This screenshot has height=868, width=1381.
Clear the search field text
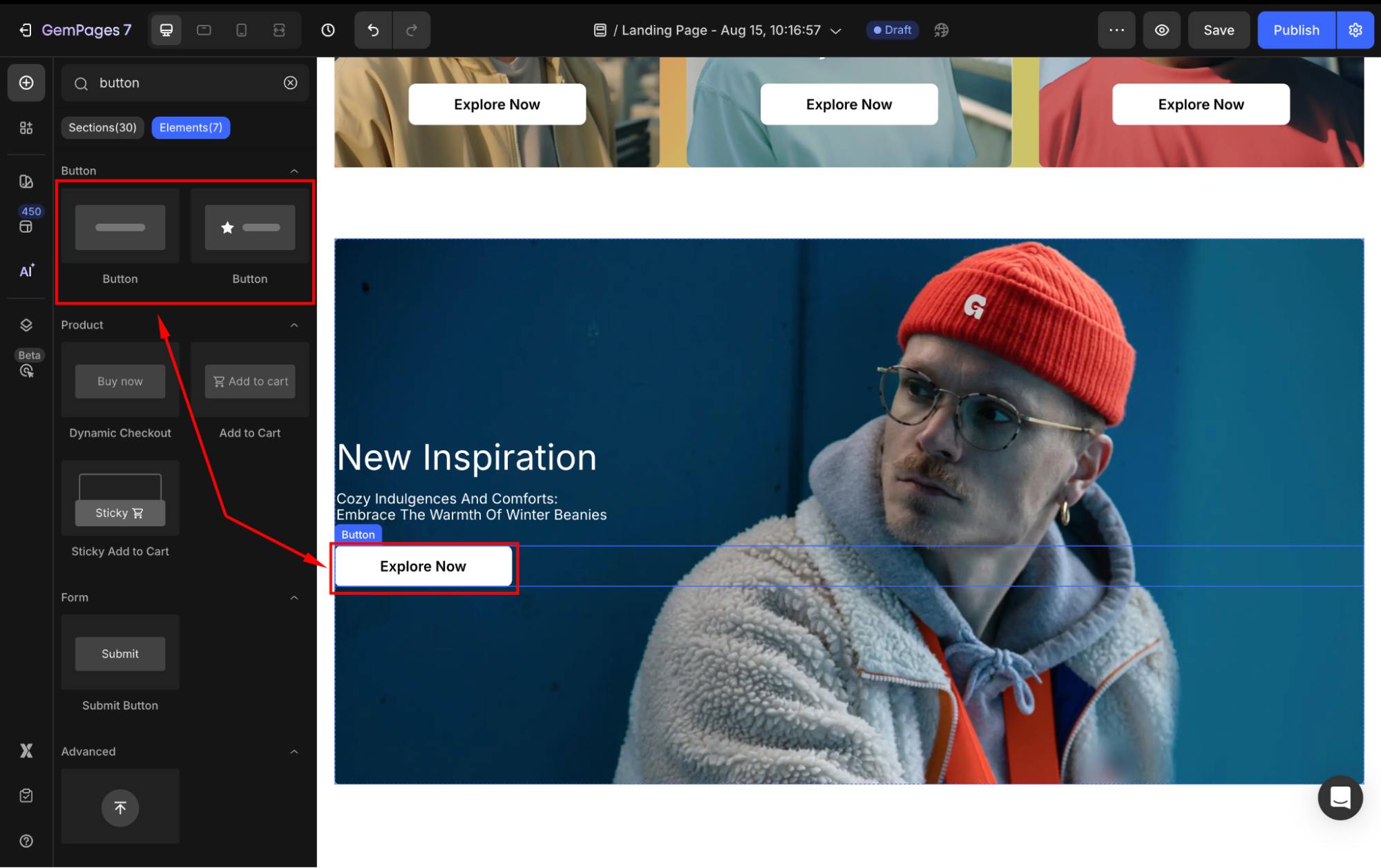pyautogui.click(x=291, y=83)
